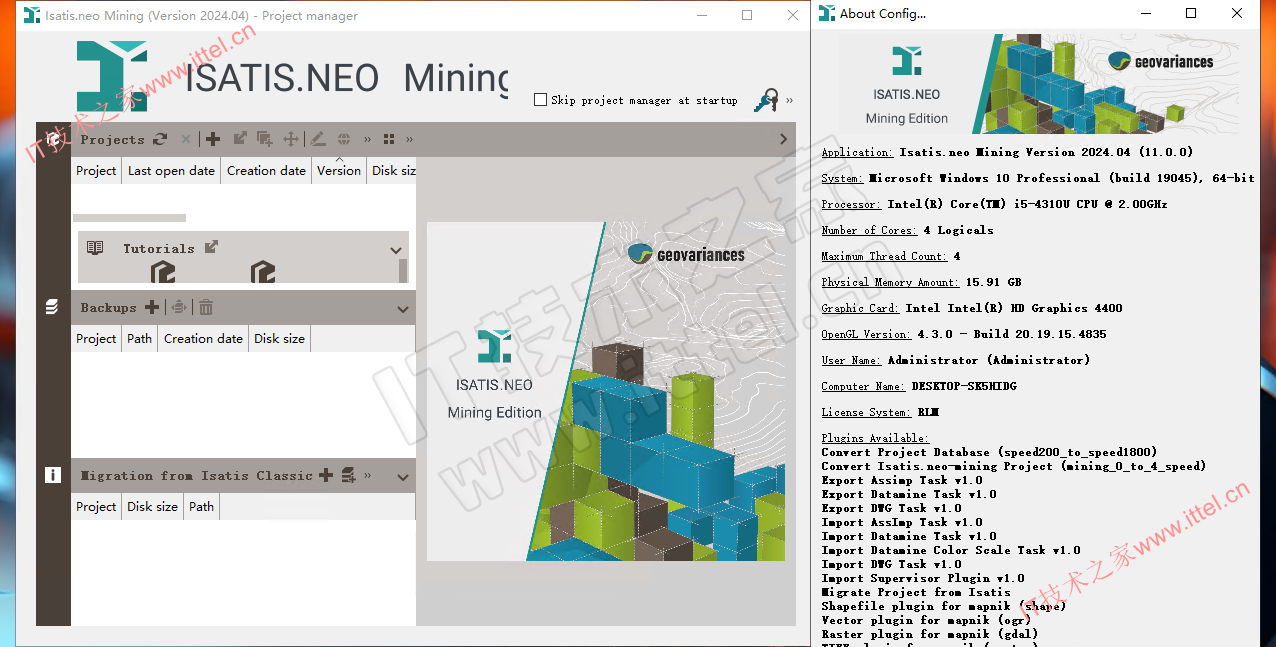Image resolution: width=1276 pixels, height=647 pixels.
Task: Sort Projects table by Creation date
Action: pyautogui.click(x=266, y=170)
